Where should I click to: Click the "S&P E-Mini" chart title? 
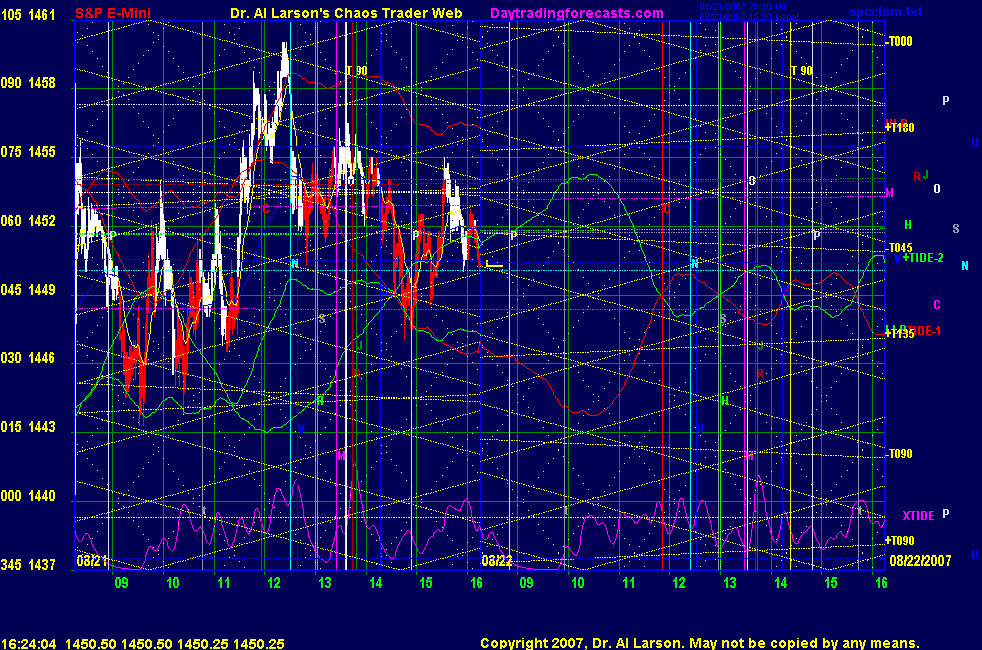[x=113, y=13]
